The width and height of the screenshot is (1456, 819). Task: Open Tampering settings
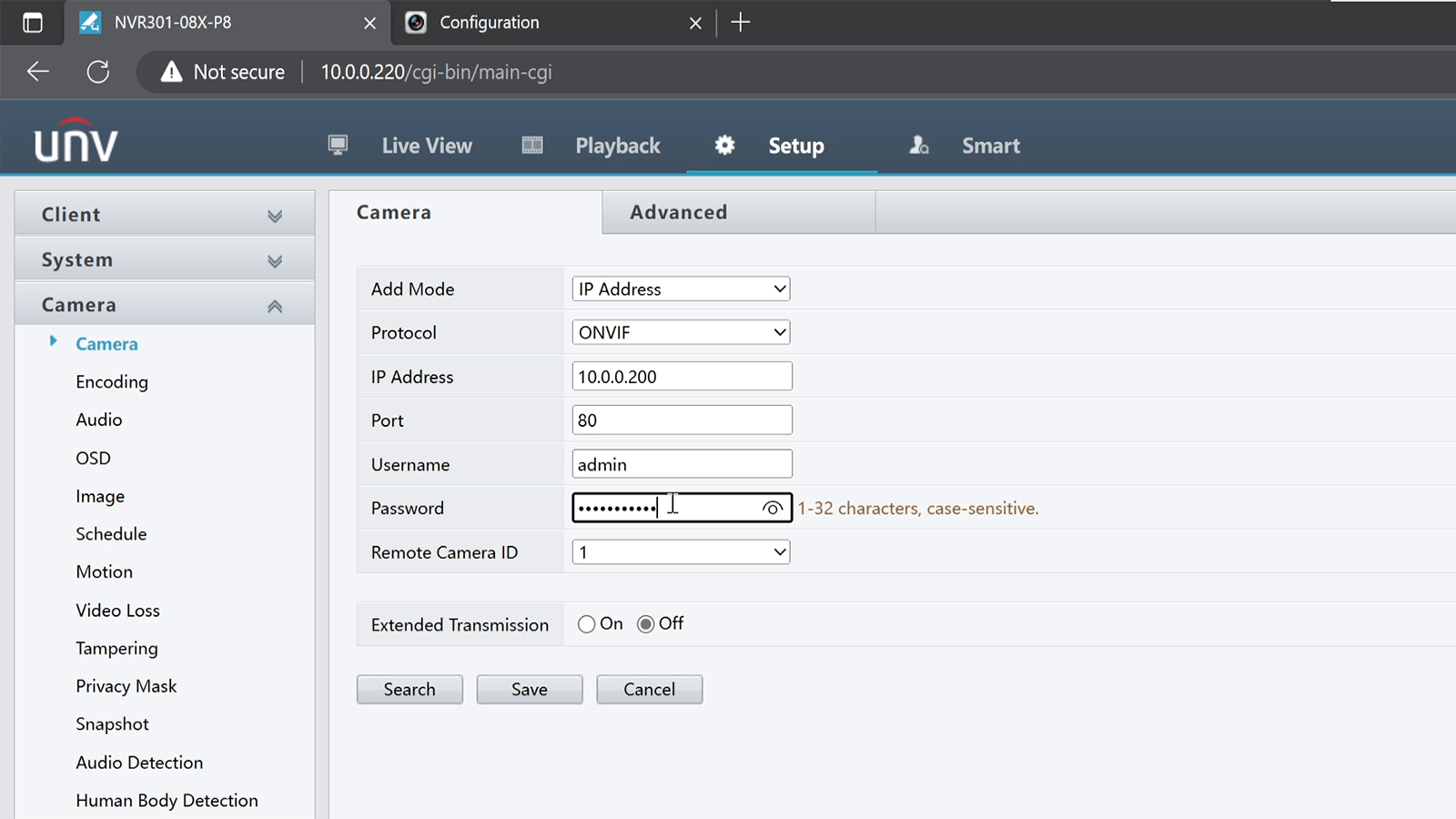[x=116, y=649]
